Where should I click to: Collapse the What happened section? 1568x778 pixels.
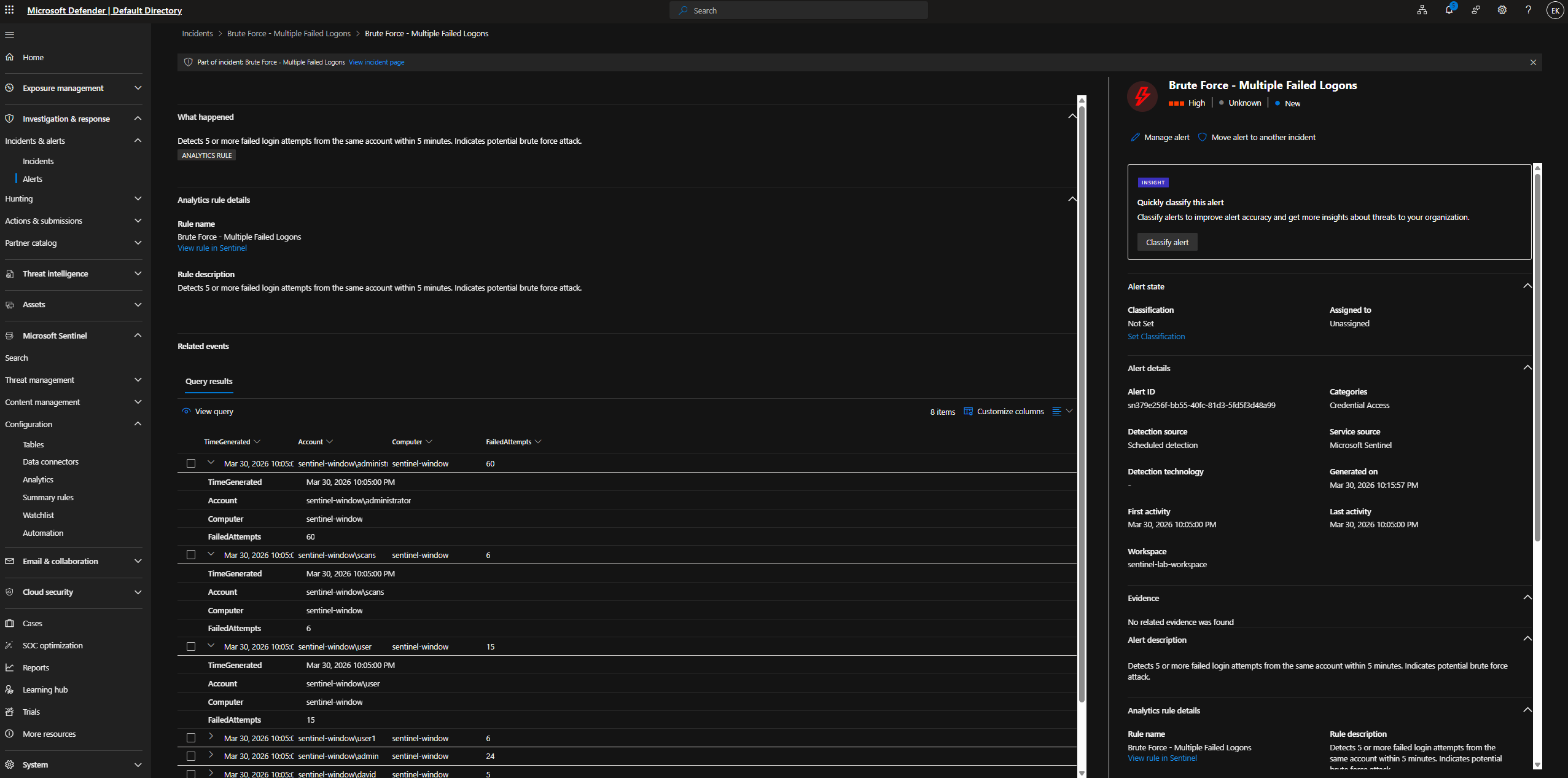click(x=1072, y=116)
